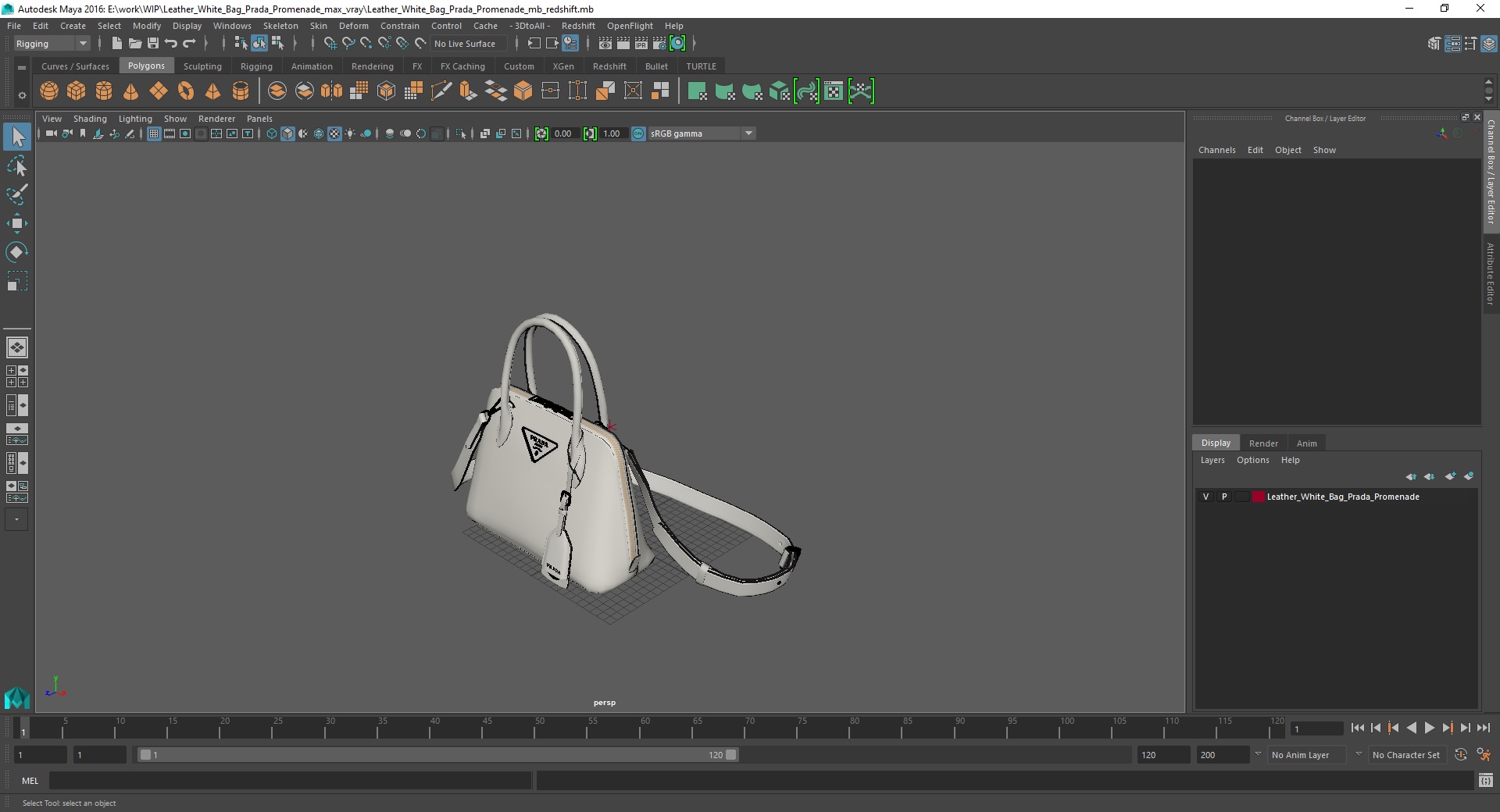The image size is (1500, 812).
Task: Open the Skeleton menu
Action: (280, 26)
